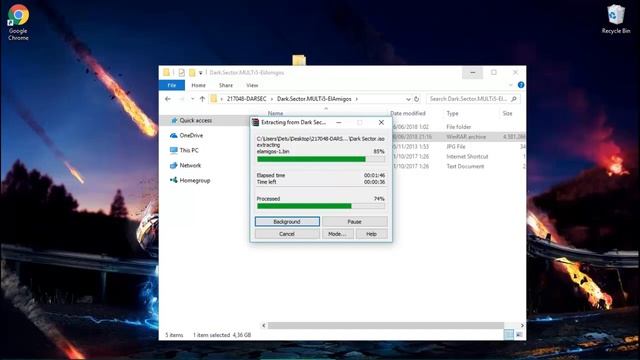Image resolution: width=640 pixels, height=360 pixels.
Task: Close the WinRAR extracting dialog
Action: point(381,122)
